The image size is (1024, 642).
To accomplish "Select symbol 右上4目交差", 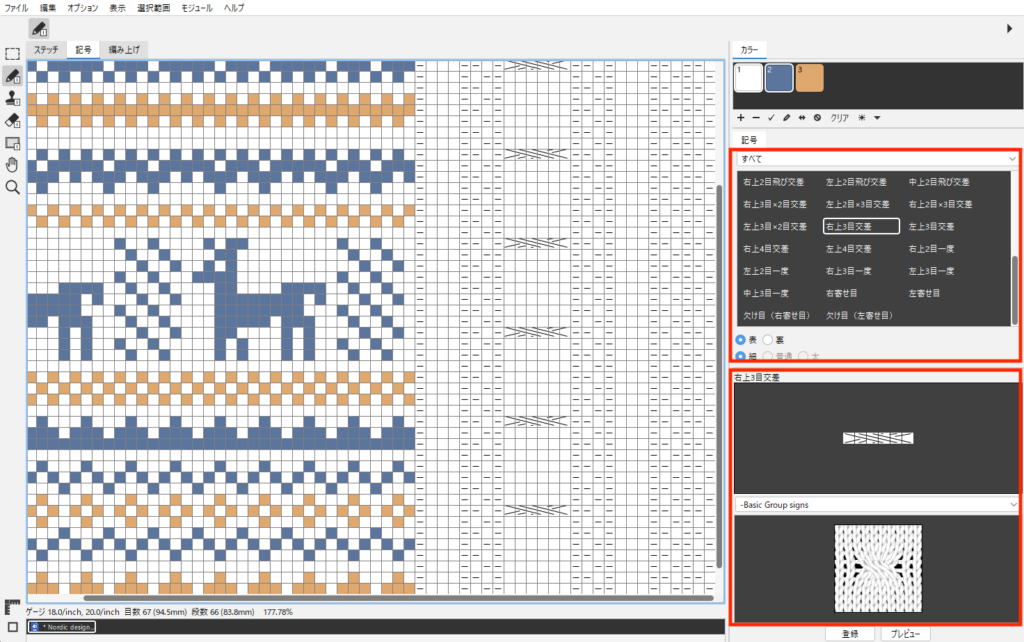I will 765,249.
